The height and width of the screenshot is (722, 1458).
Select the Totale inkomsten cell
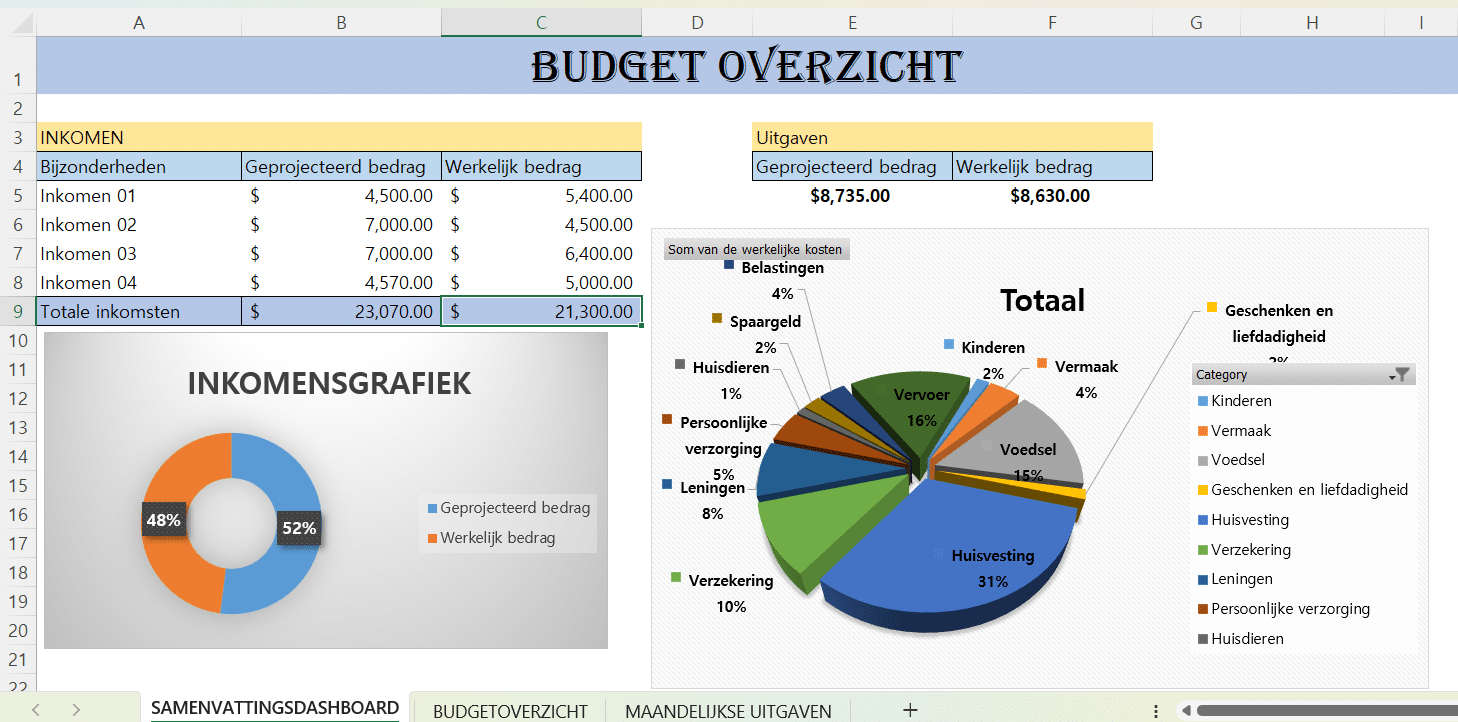pyautogui.click(x=138, y=311)
